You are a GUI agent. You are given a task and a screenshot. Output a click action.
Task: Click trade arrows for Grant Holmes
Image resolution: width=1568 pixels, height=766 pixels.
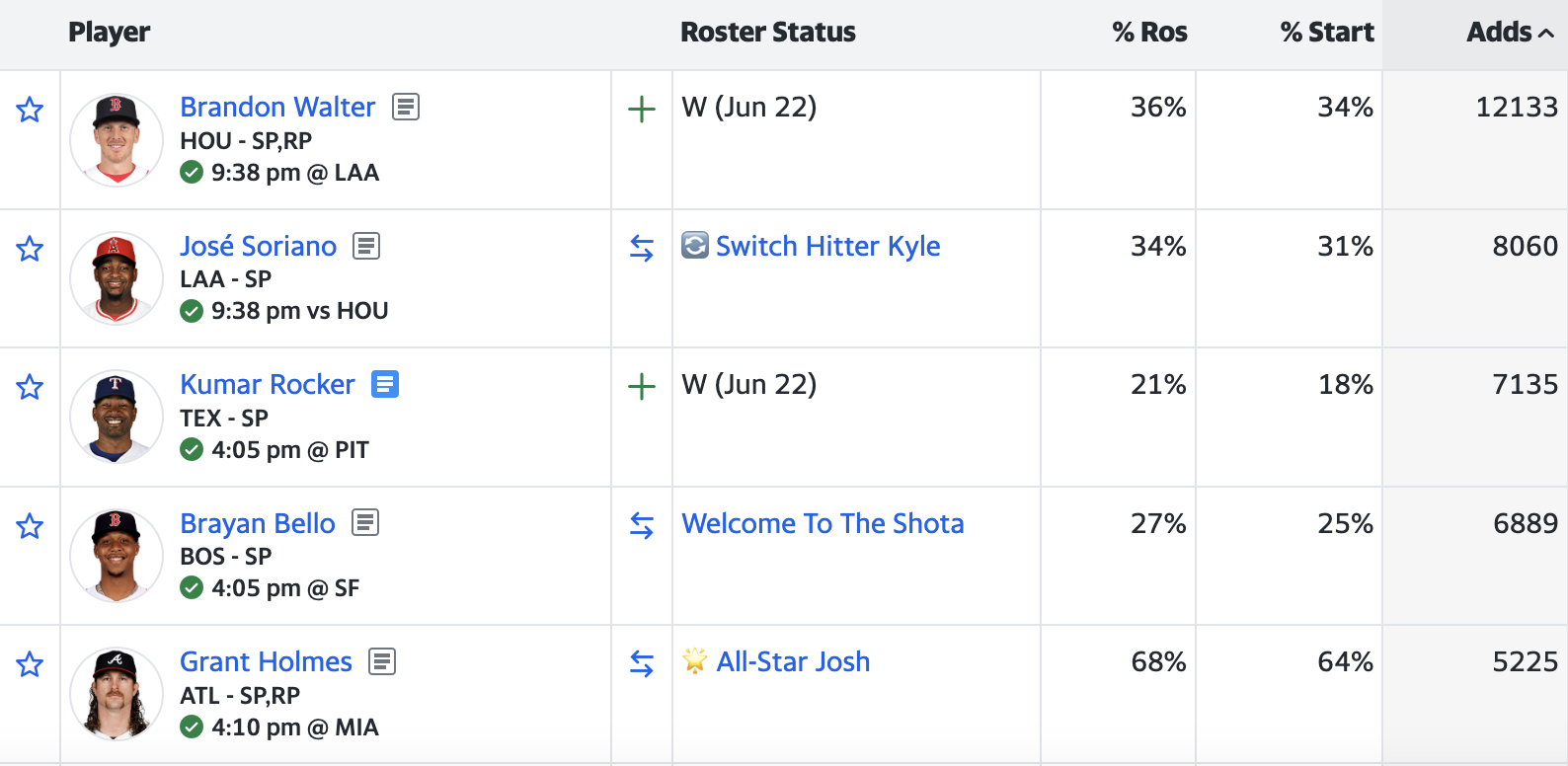point(642,663)
